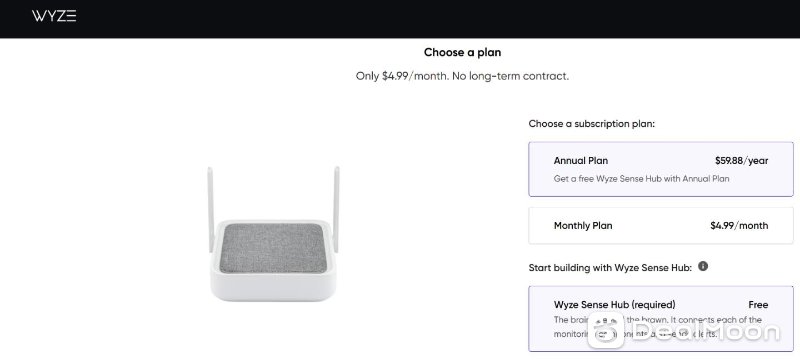800x363 pixels.
Task: Click the "Choose a plan" heading
Action: click(x=462, y=52)
